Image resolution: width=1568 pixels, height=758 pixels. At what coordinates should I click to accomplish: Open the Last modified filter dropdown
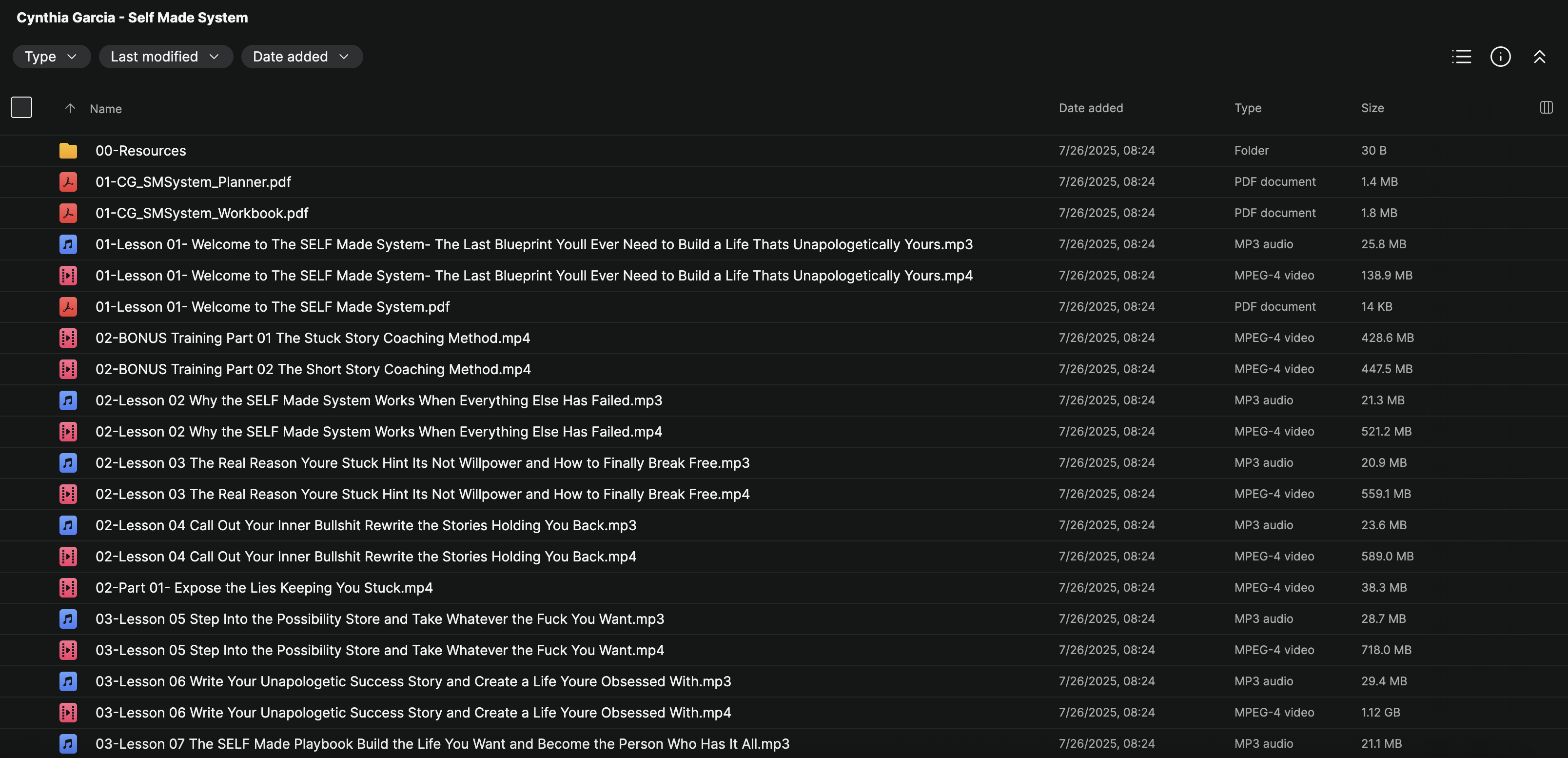click(x=165, y=57)
